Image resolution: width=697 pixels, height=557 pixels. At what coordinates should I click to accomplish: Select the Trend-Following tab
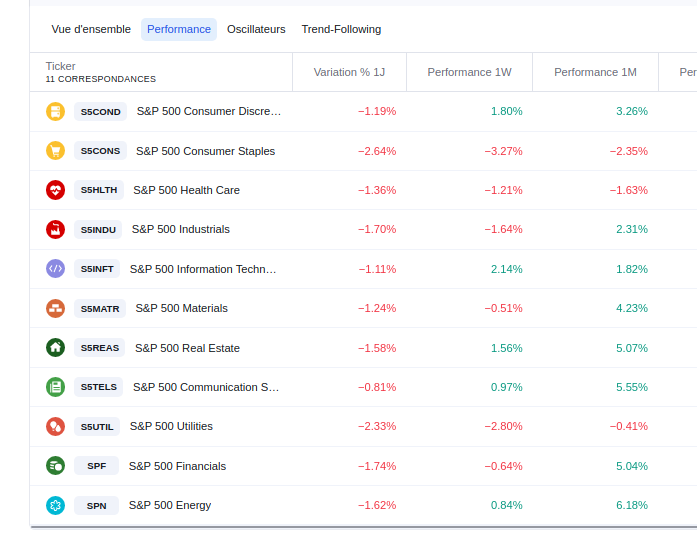tap(341, 29)
